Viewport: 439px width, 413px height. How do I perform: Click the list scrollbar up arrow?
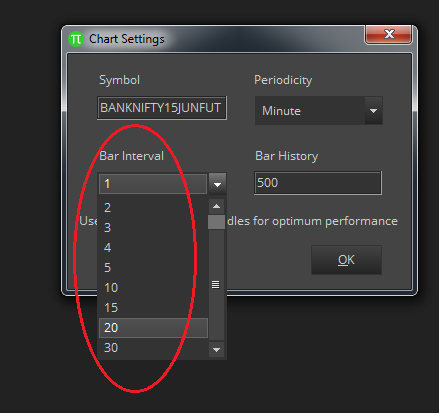click(216, 206)
